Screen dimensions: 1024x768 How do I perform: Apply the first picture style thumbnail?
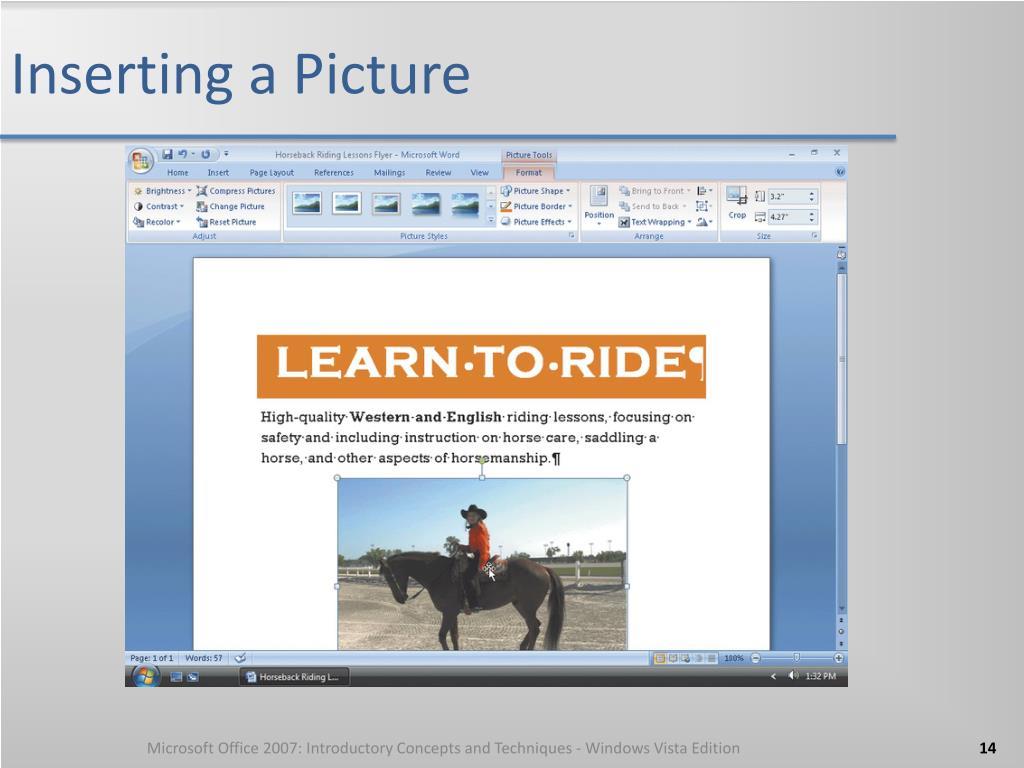click(306, 203)
